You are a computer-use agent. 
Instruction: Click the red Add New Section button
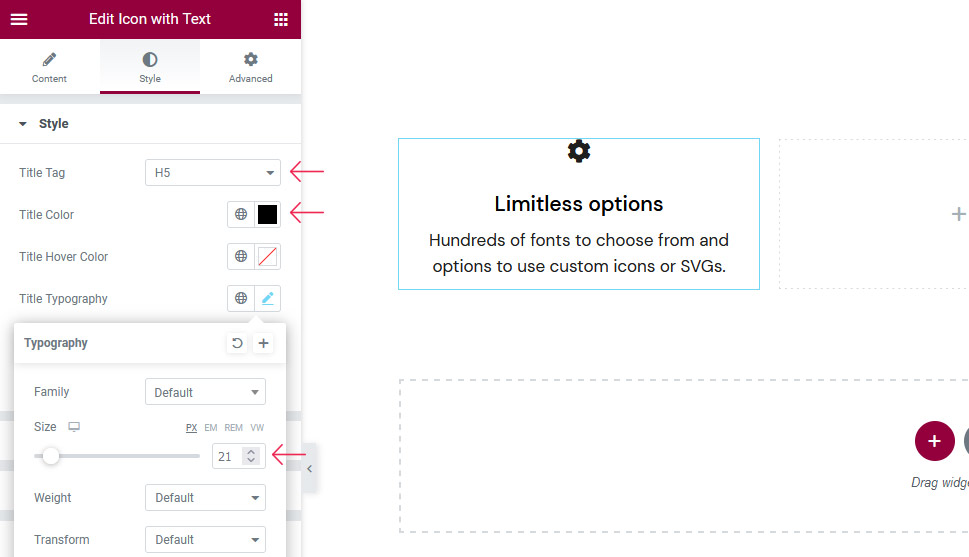[934, 441]
